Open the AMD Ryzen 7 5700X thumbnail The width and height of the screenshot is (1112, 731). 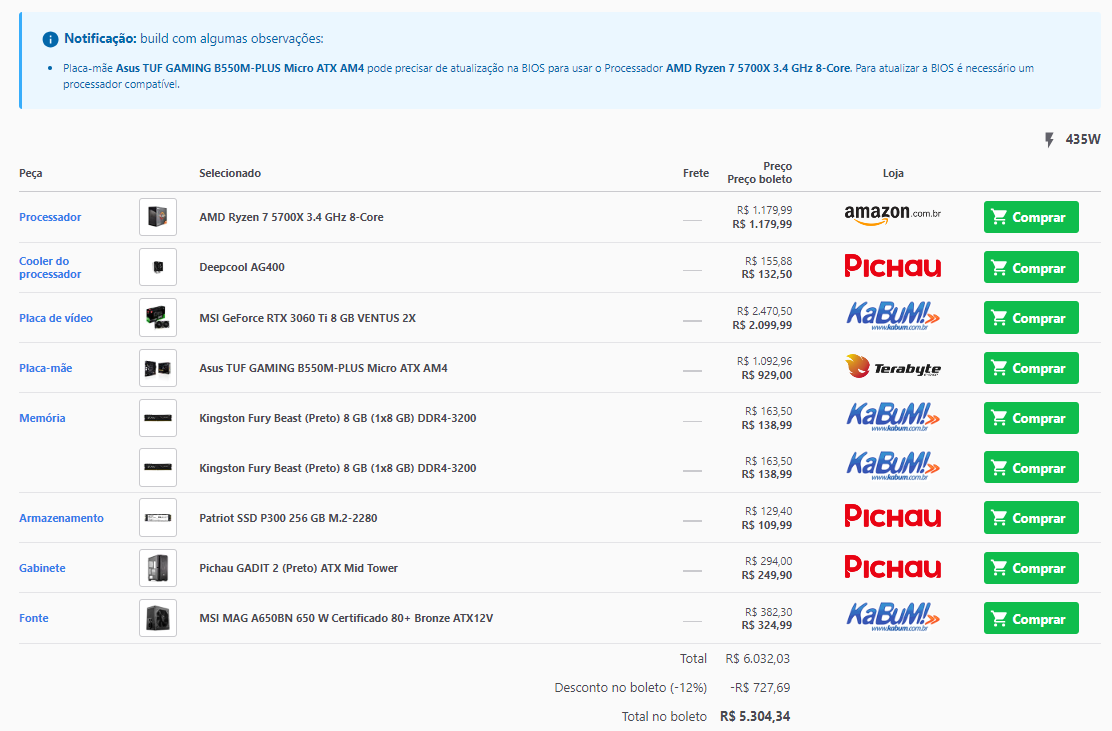point(158,217)
